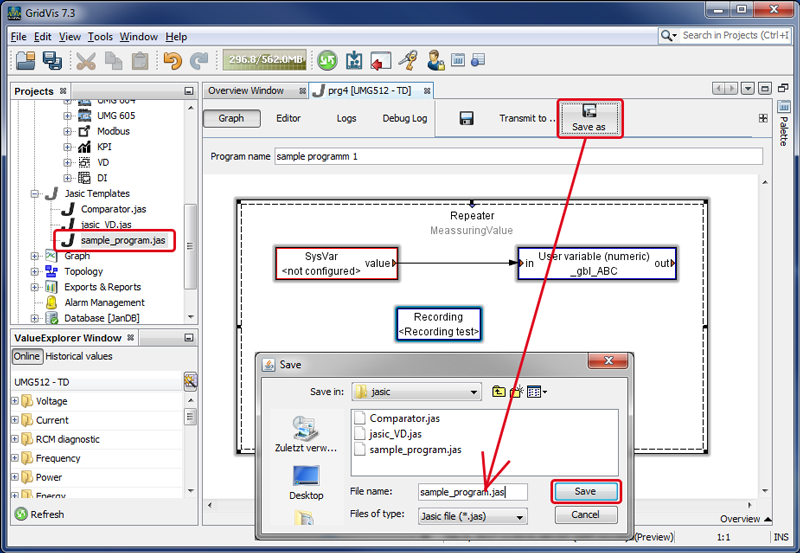Click the File name input field
Viewport: 800px width, 553px height.
tap(470, 492)
